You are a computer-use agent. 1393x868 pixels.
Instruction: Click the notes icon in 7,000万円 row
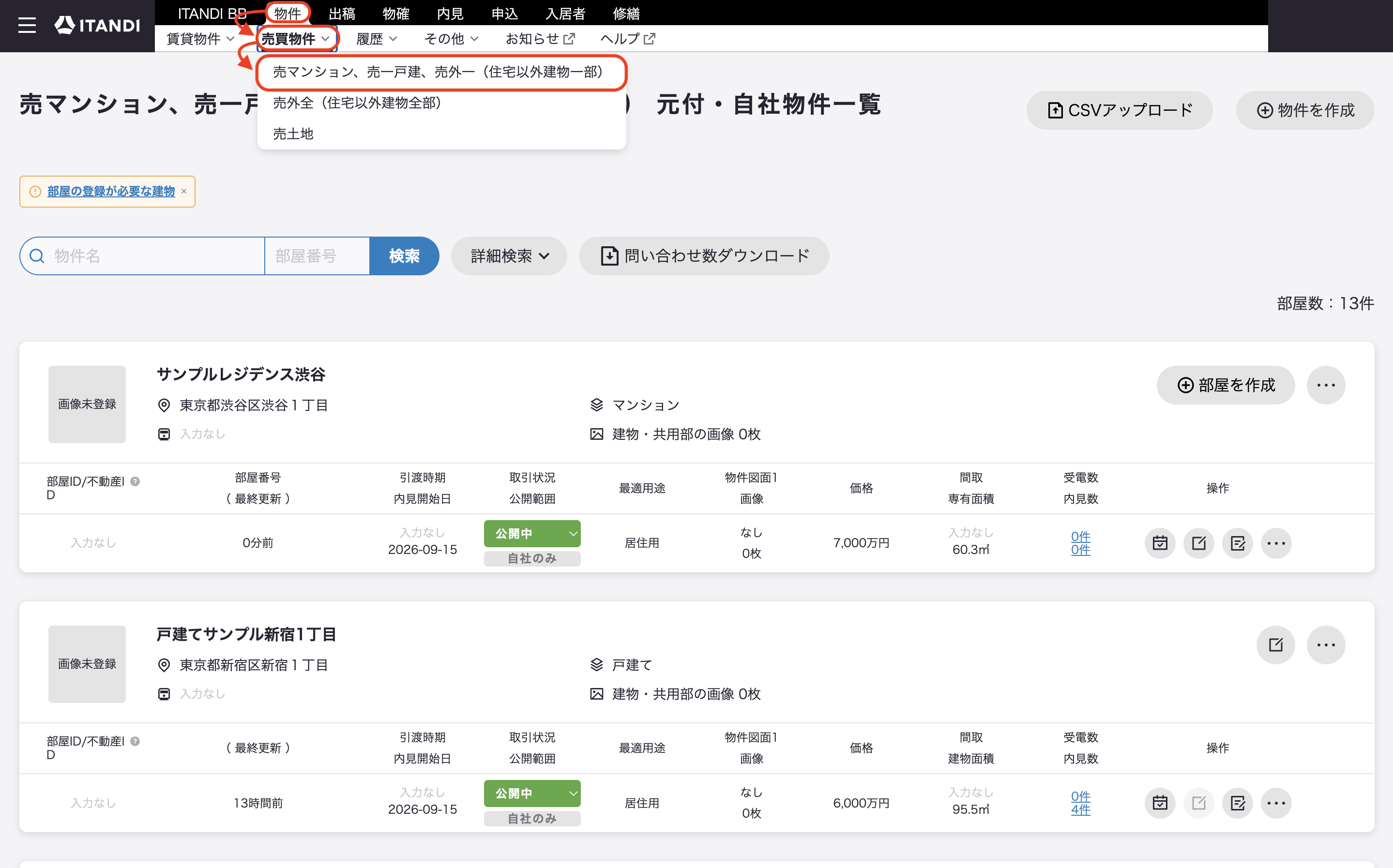point(1238,542)
